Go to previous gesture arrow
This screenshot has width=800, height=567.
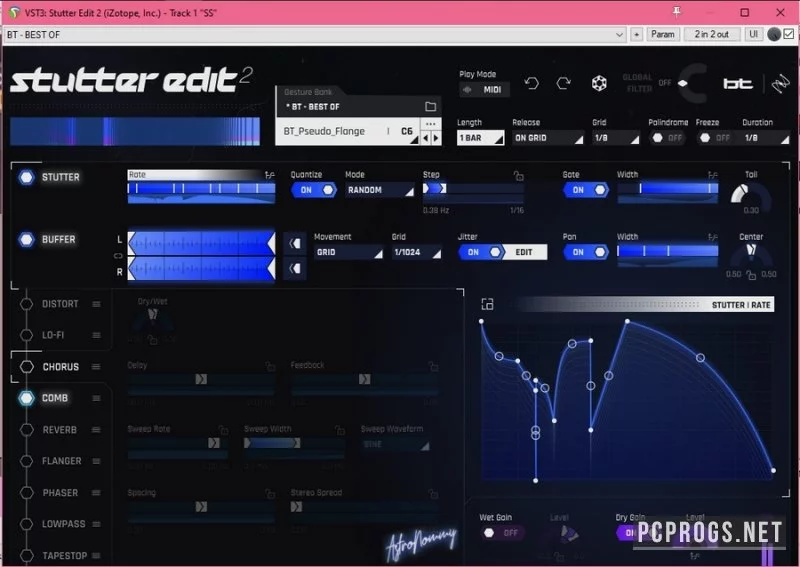[x=426, y=138]
